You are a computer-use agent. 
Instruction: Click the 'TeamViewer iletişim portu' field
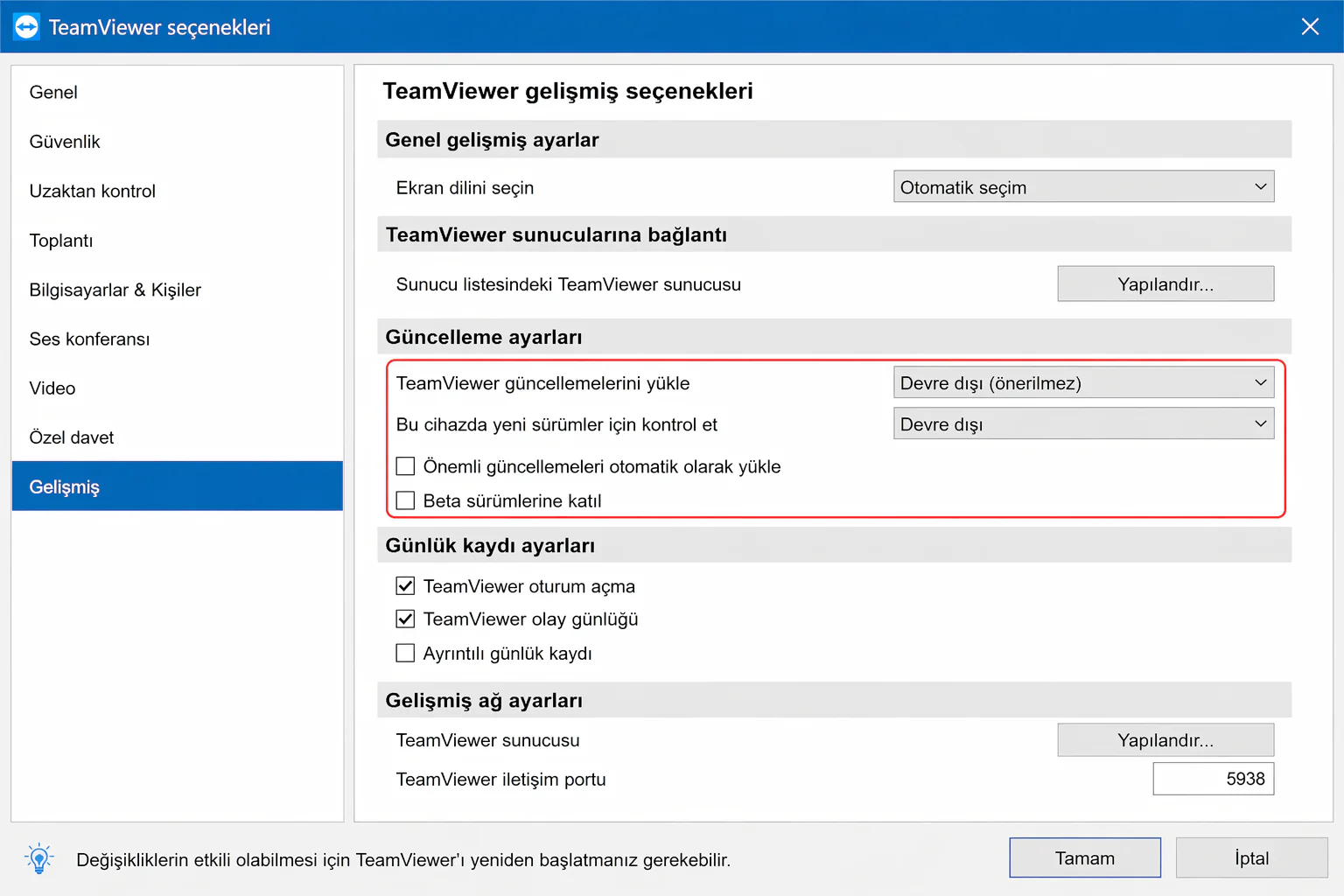[1213, 779]
